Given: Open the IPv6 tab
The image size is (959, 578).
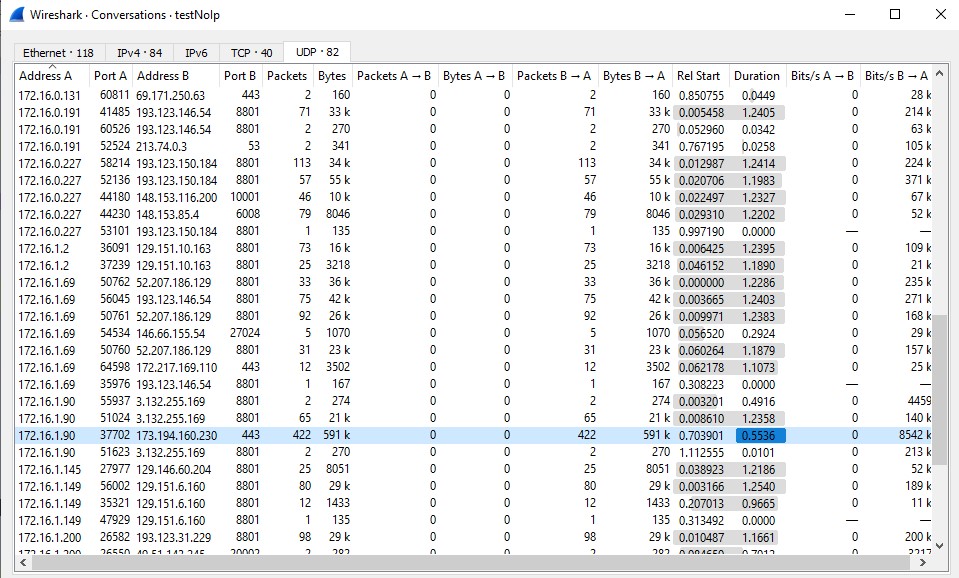Looking at the screenshot, I should point(196,53).
